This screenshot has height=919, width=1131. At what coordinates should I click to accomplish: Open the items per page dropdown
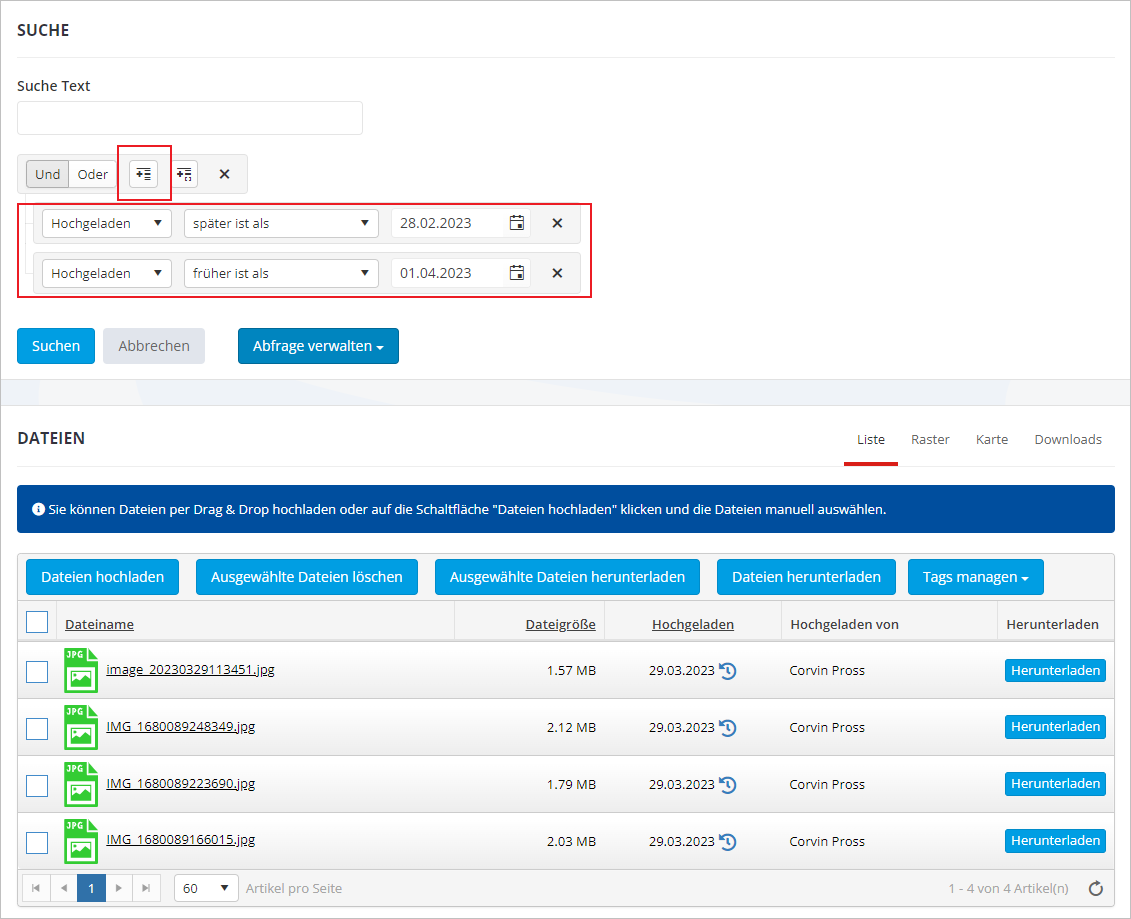pos(206,888)
